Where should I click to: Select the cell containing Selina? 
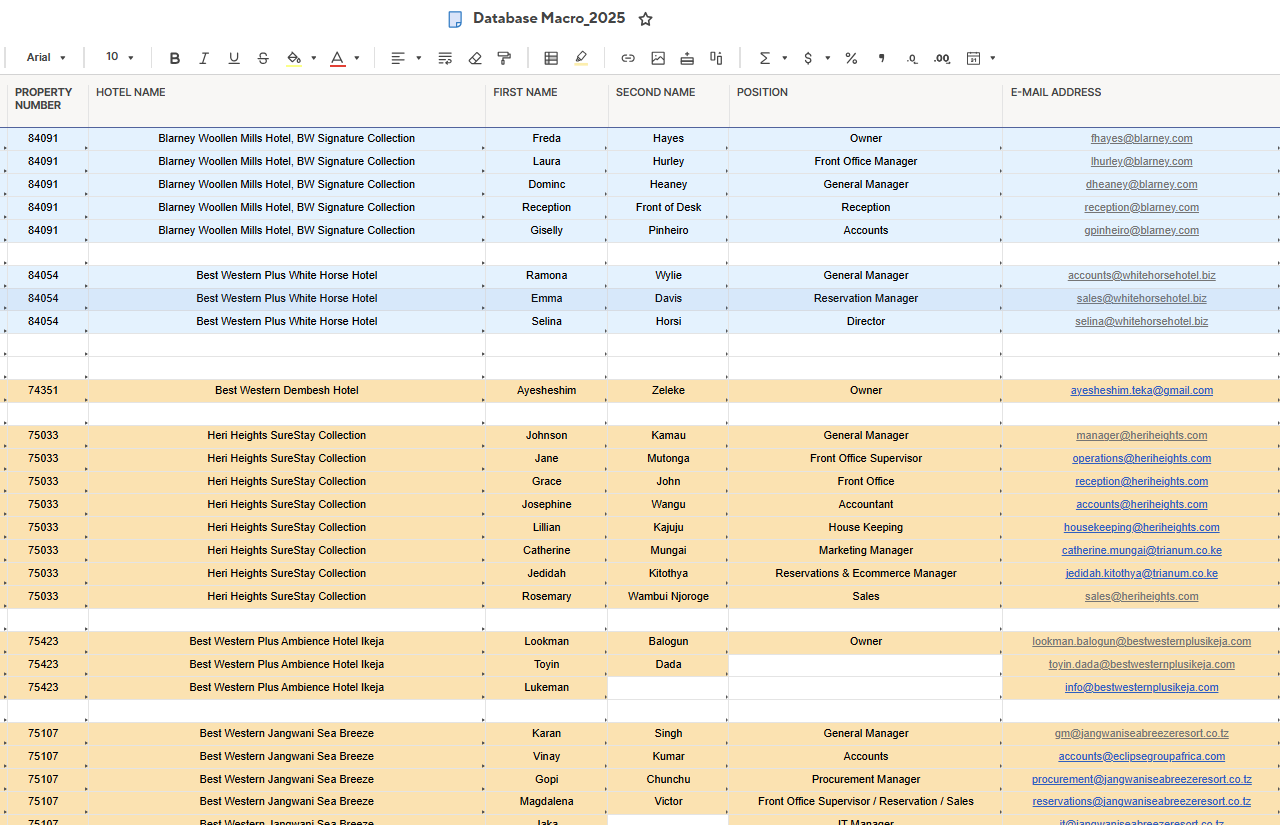(547, 322)
